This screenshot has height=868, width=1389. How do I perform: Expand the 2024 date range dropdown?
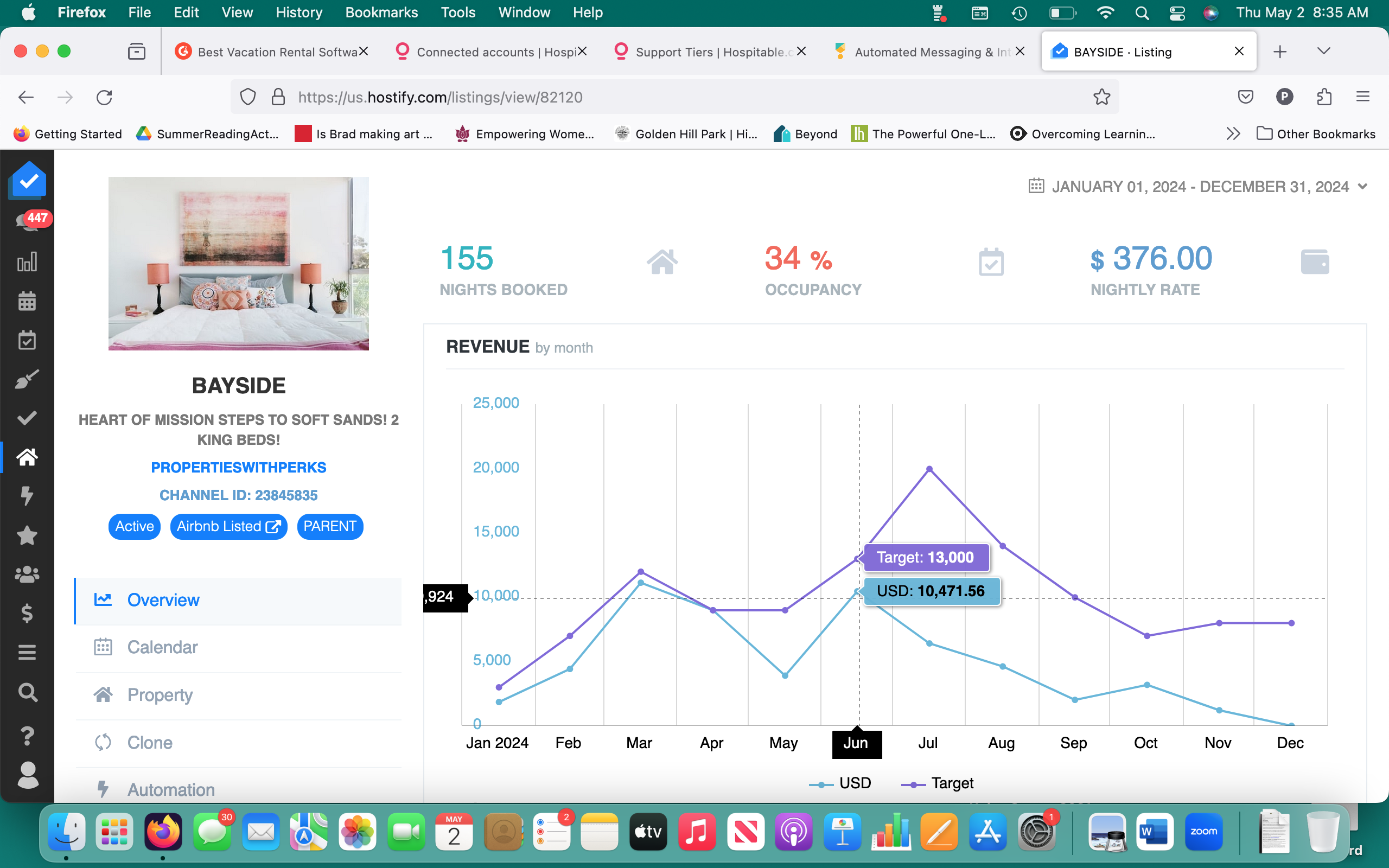coord(1199,187)
